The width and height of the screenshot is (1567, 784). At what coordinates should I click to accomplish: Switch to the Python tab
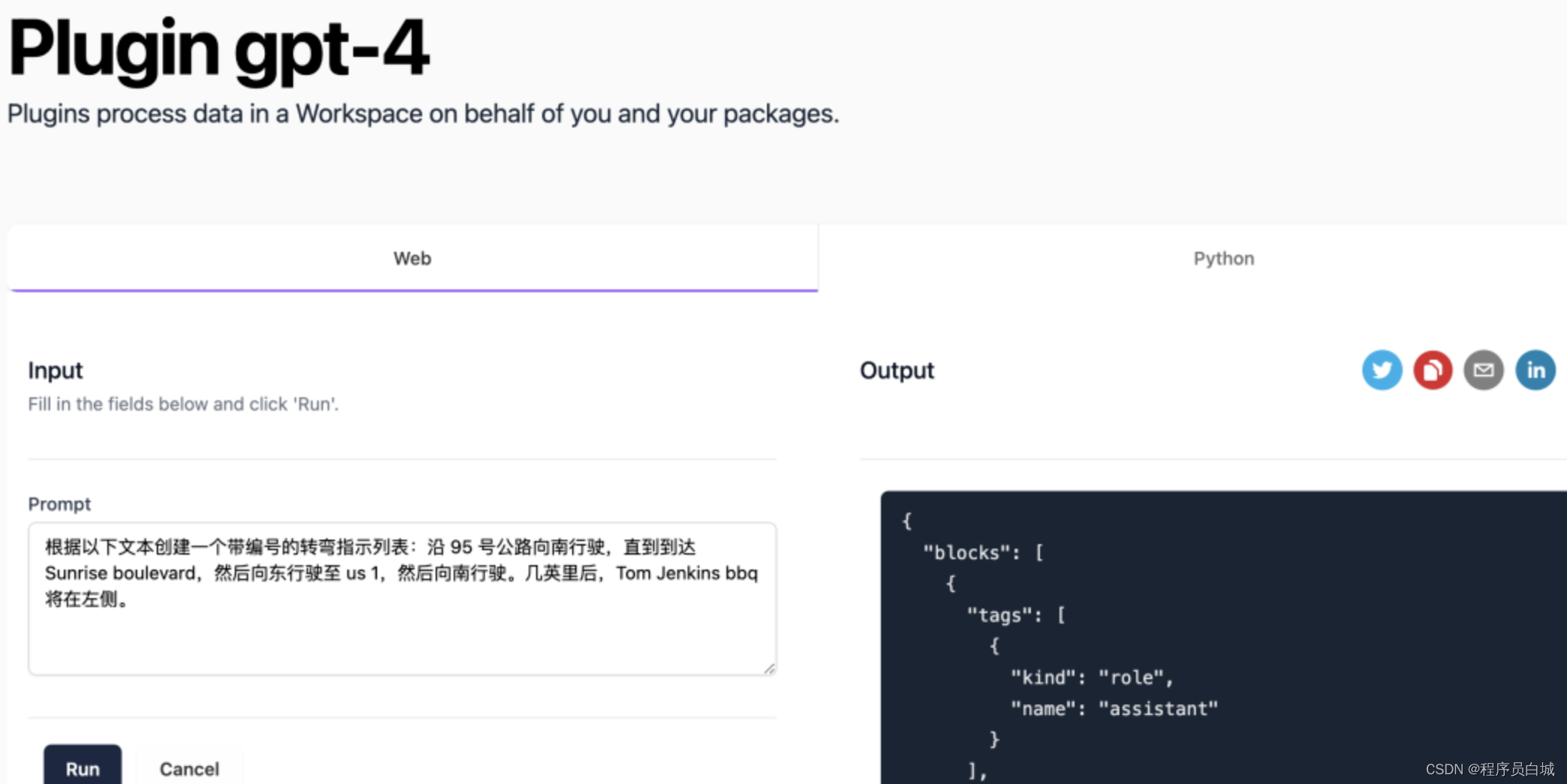1224,258
